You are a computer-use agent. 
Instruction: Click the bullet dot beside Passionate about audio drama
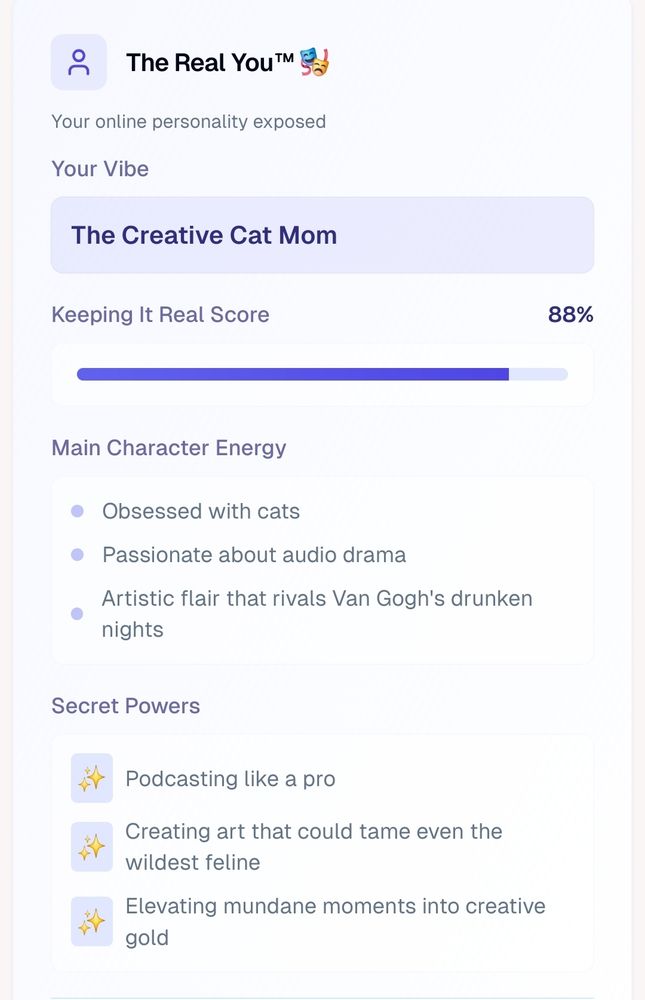[77, 555]
